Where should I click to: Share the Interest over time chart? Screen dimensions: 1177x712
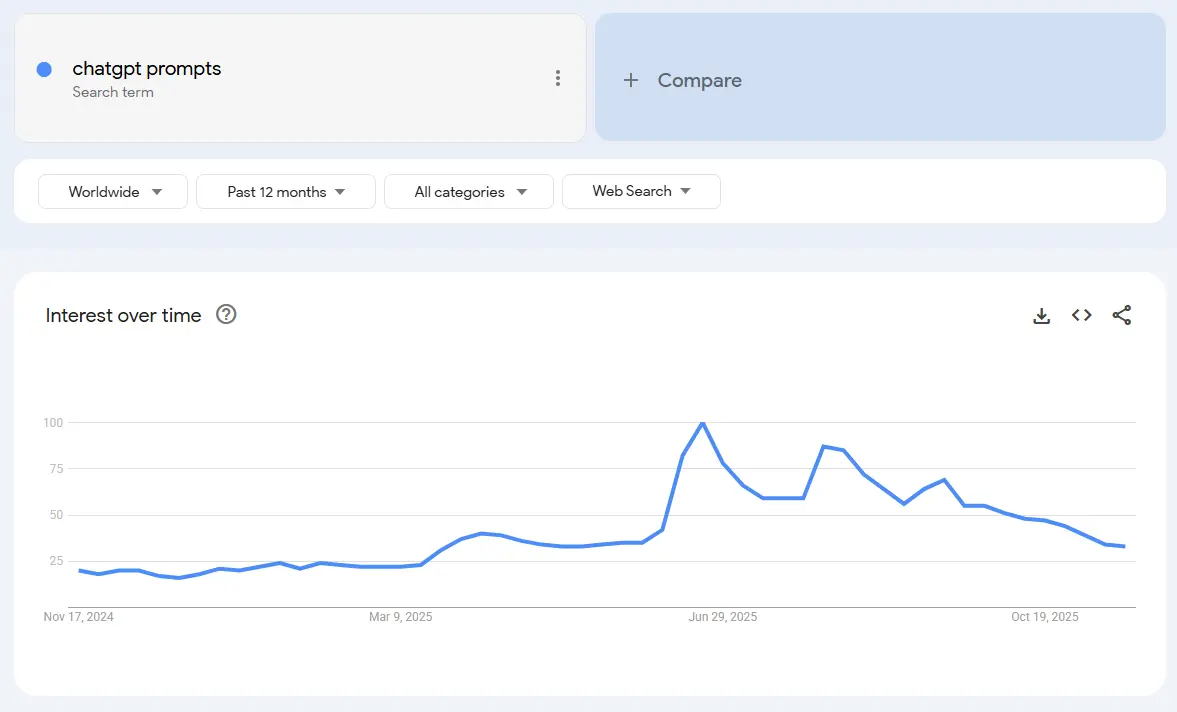pos(1122,316)
